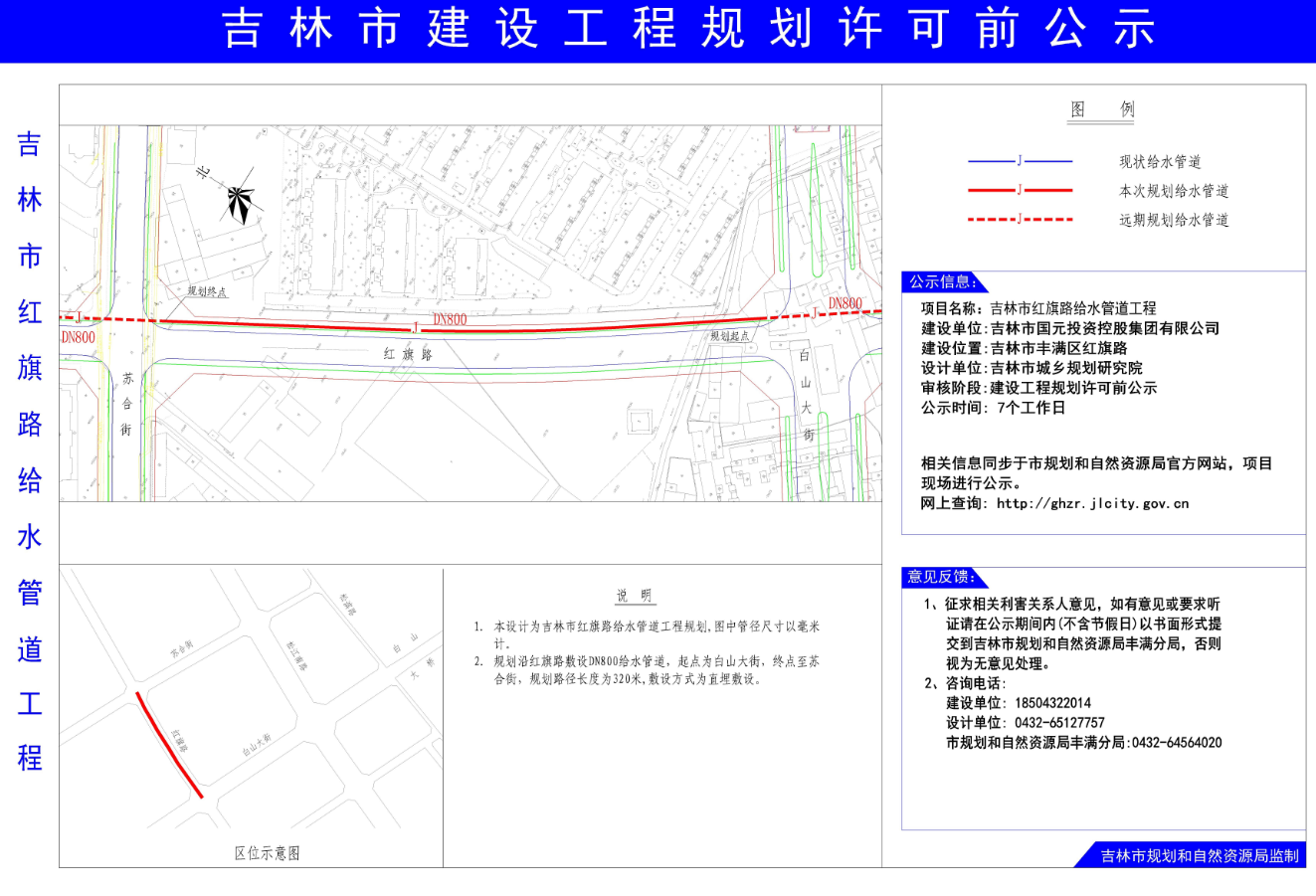Click the 白山大街 label on main map
The width and height of the screenshot is (1316, 896).
tap(807, 394)
